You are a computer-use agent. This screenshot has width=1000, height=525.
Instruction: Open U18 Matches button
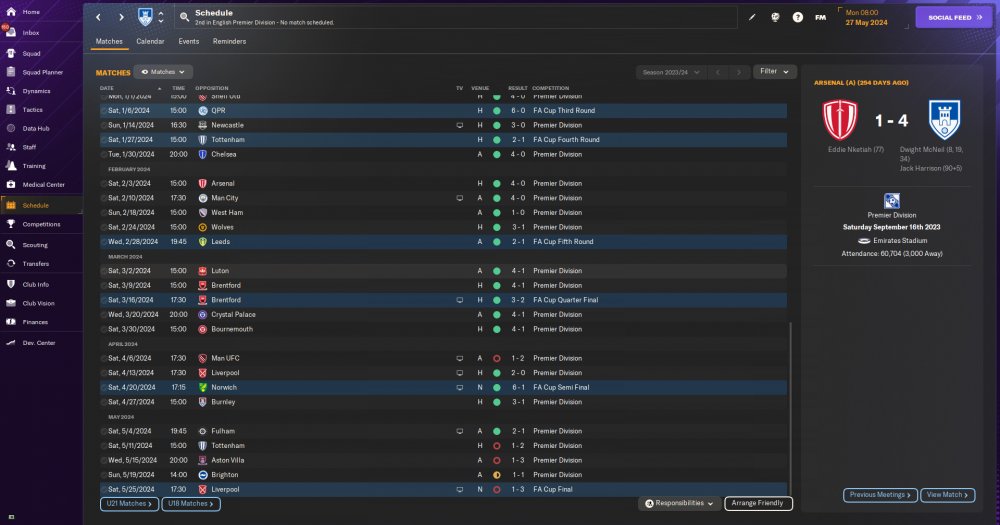coord(191,504)
